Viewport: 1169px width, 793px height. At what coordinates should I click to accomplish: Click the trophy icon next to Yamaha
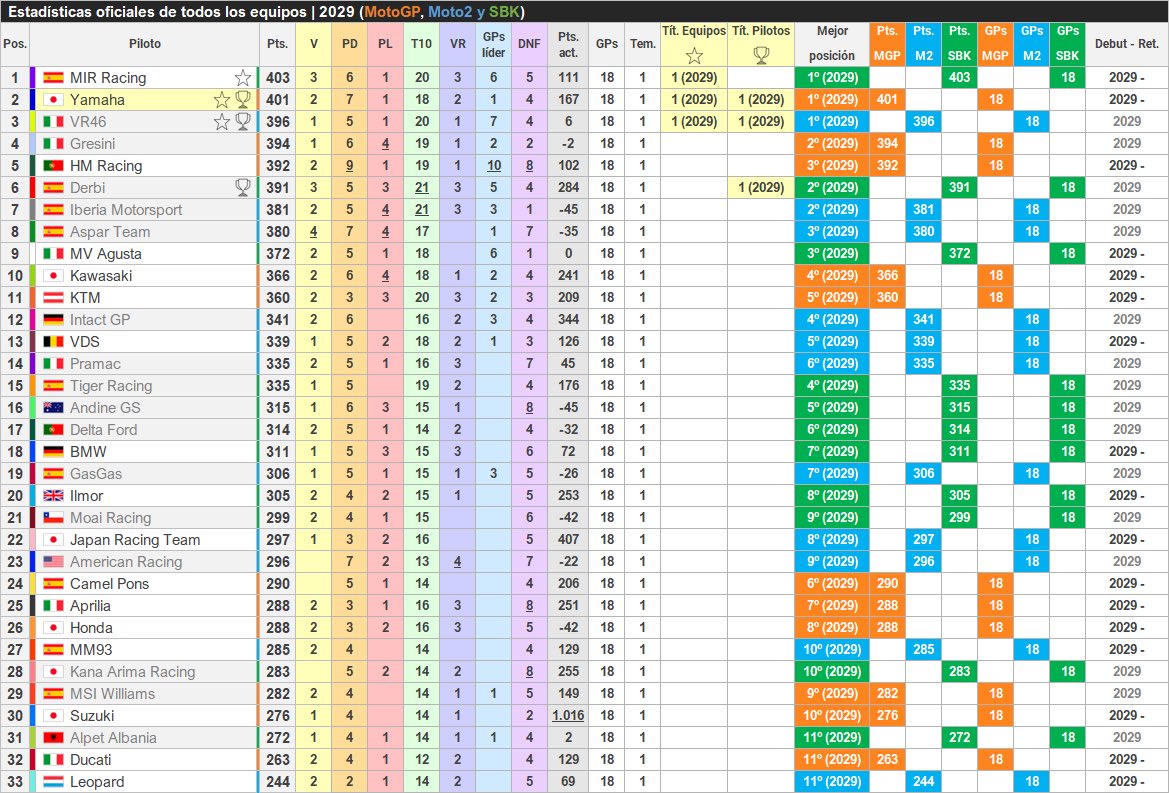point(242,99)
